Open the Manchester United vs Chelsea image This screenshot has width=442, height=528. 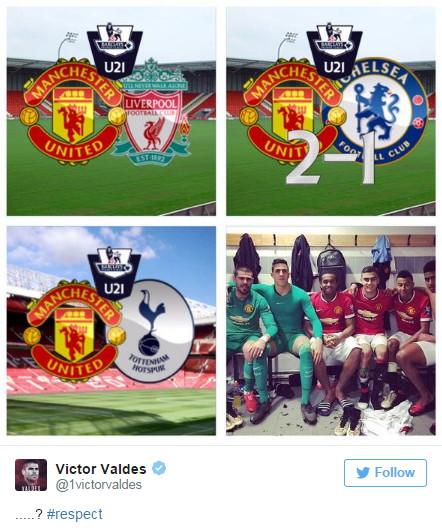tap(331, 111)
